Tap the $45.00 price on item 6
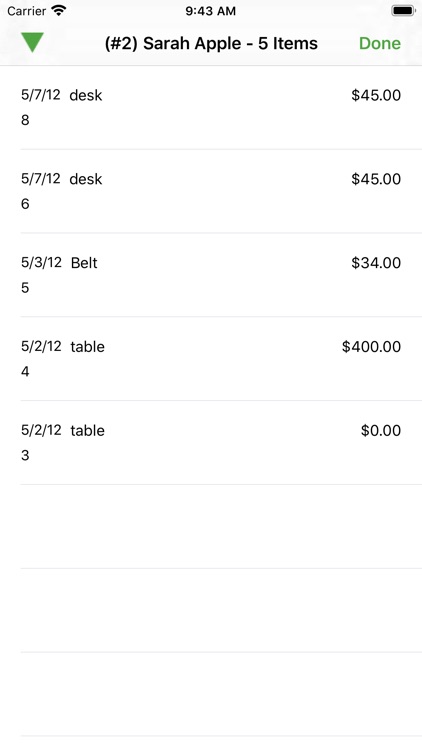Screen dimensions: 422x750 376,179
